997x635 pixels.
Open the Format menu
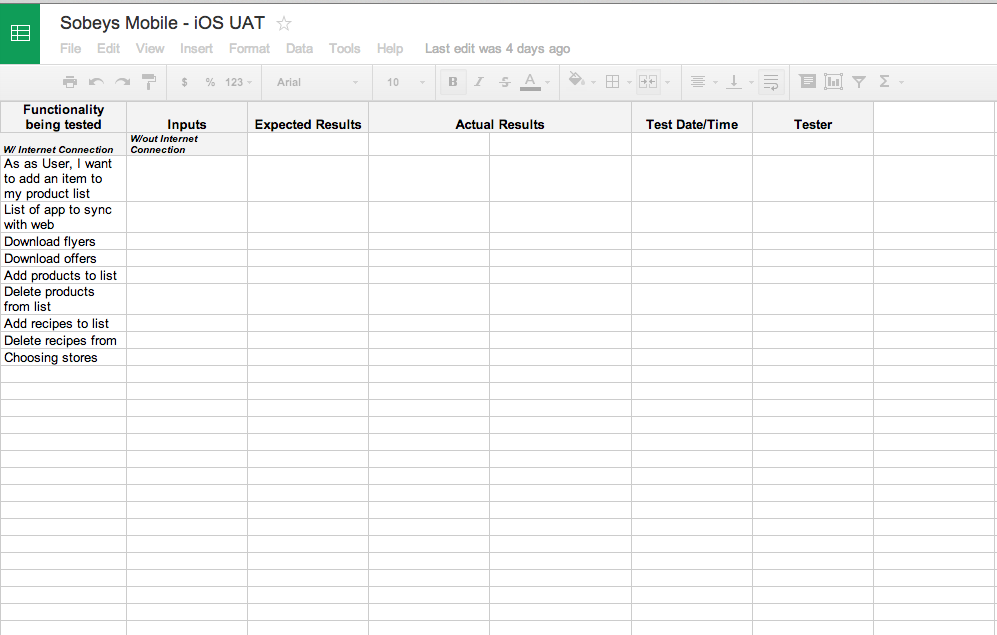249,49
